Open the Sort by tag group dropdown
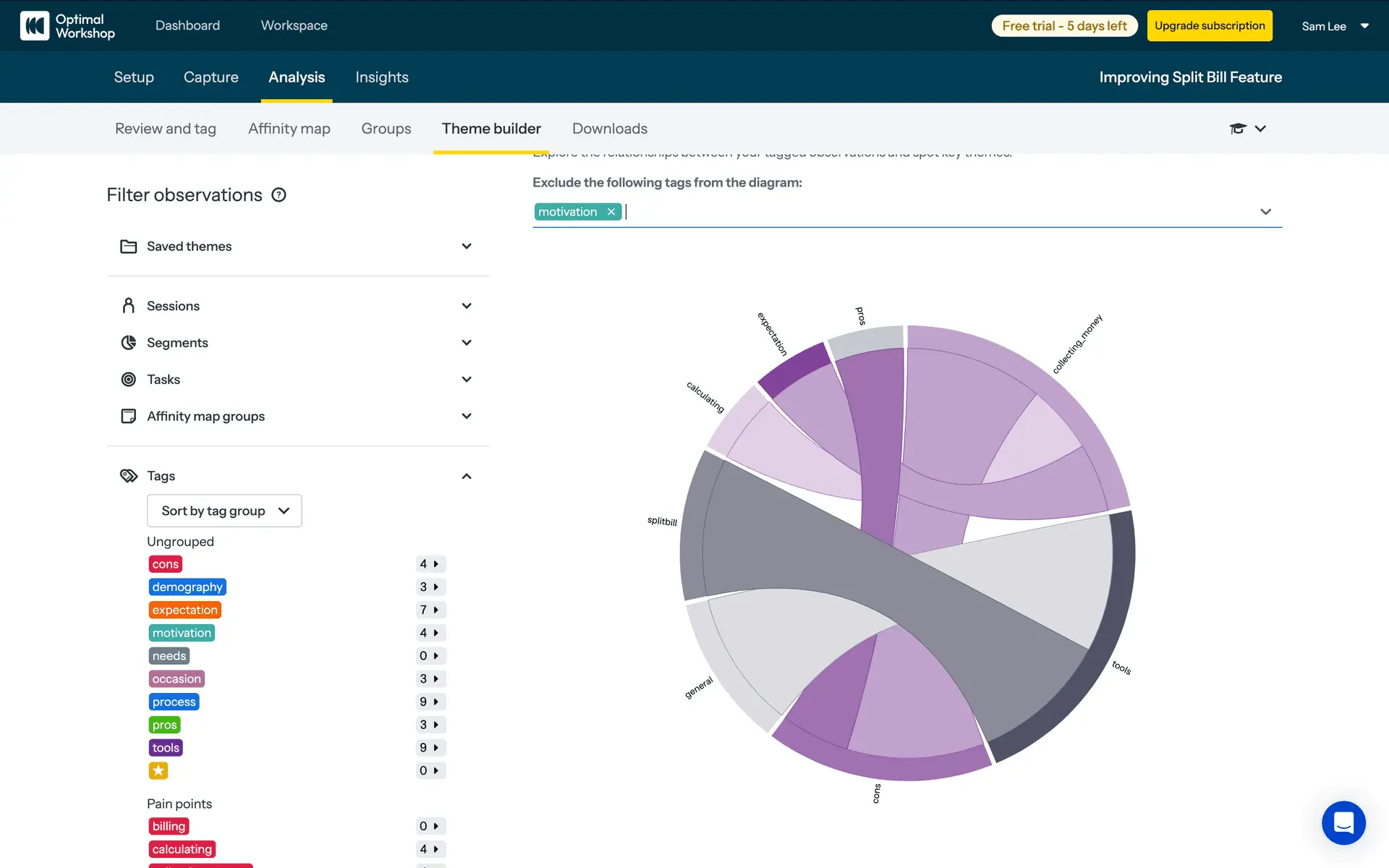 coord(224,511)
